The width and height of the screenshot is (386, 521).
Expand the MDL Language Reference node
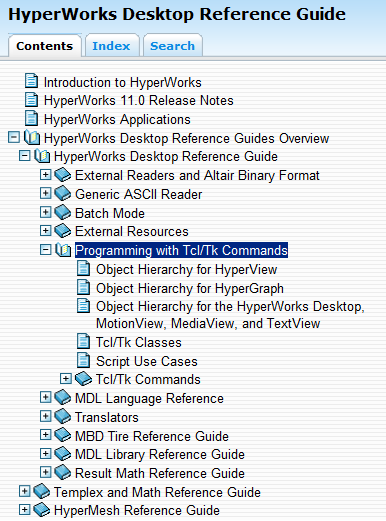click(45, 397)
